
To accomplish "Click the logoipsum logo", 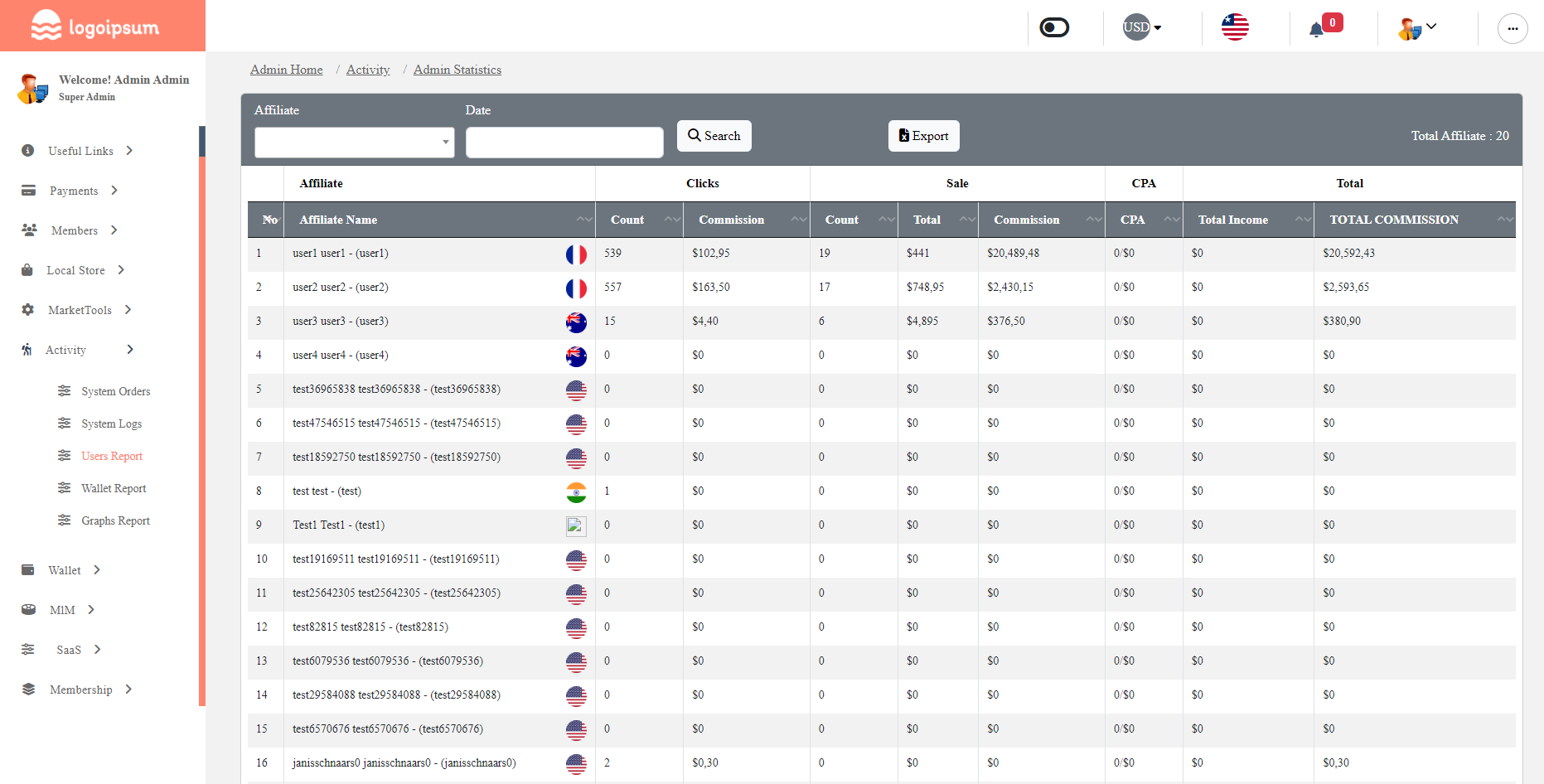I will click(94, 26).
